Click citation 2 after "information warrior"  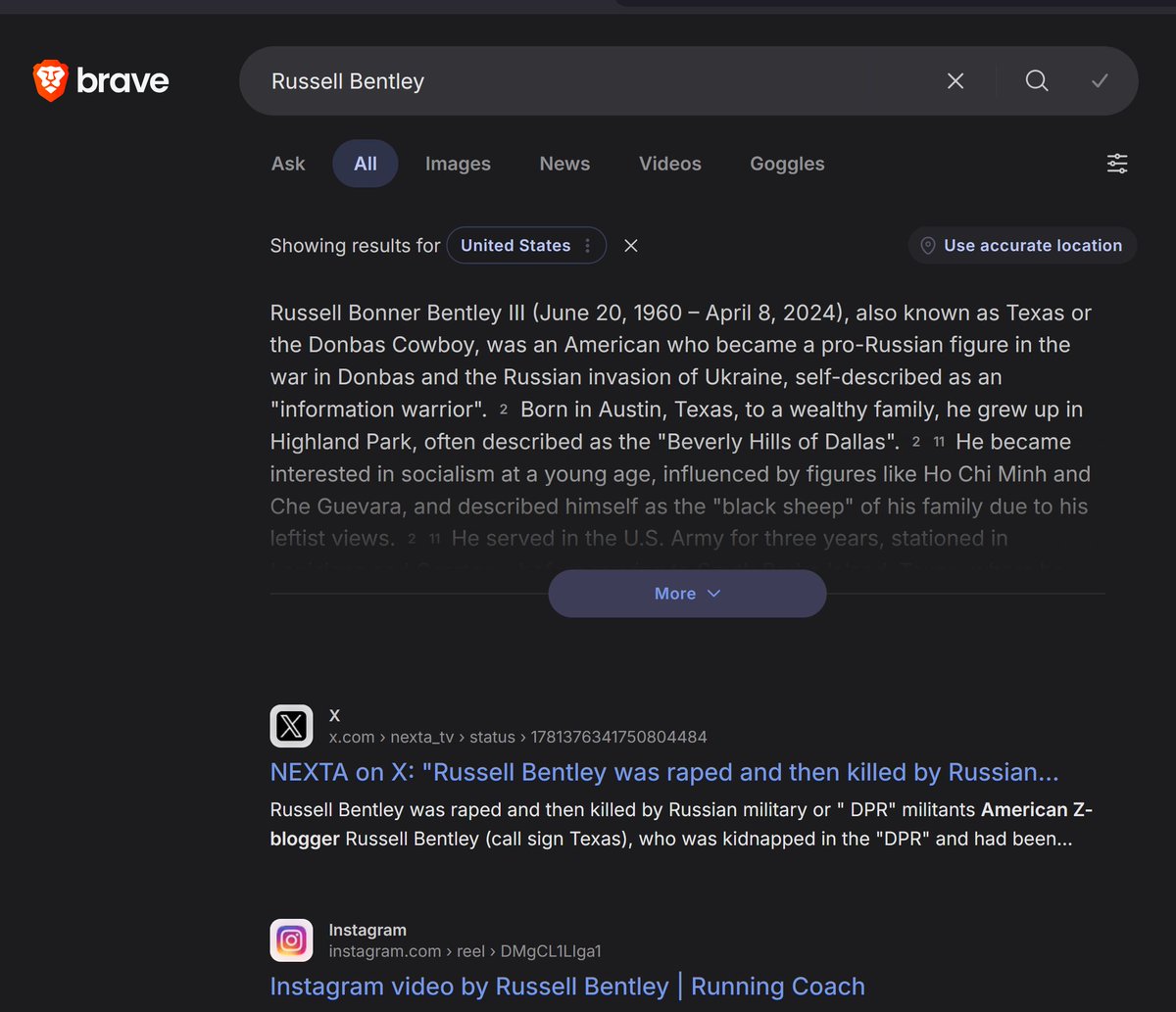[504, 410]
